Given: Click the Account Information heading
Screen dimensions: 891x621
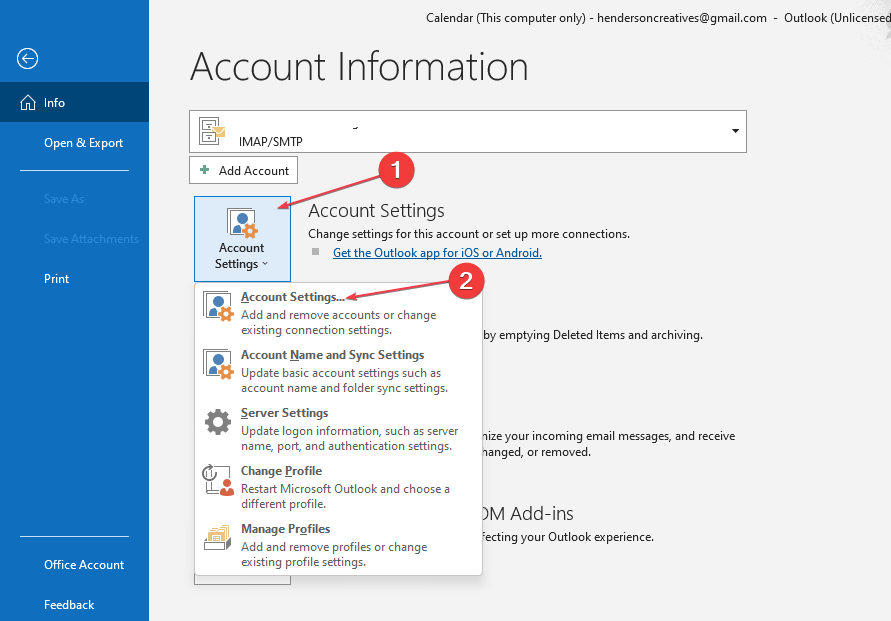Looking at the screenshot, I should click(359, 66).
